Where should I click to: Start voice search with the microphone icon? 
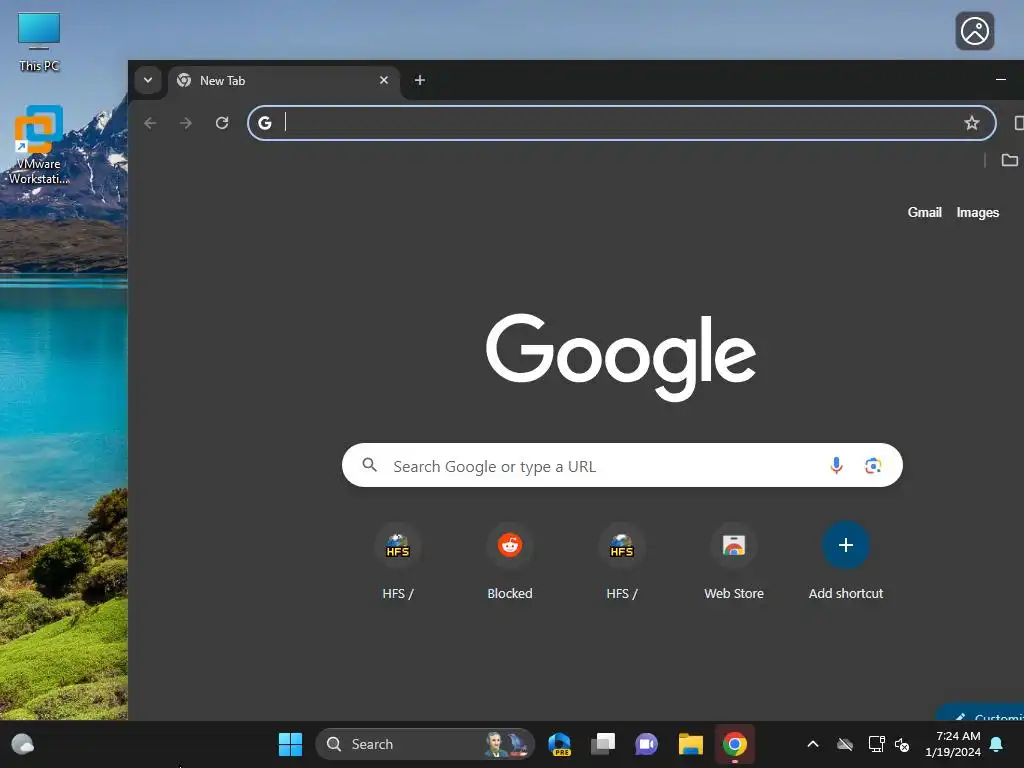point(836,465)
